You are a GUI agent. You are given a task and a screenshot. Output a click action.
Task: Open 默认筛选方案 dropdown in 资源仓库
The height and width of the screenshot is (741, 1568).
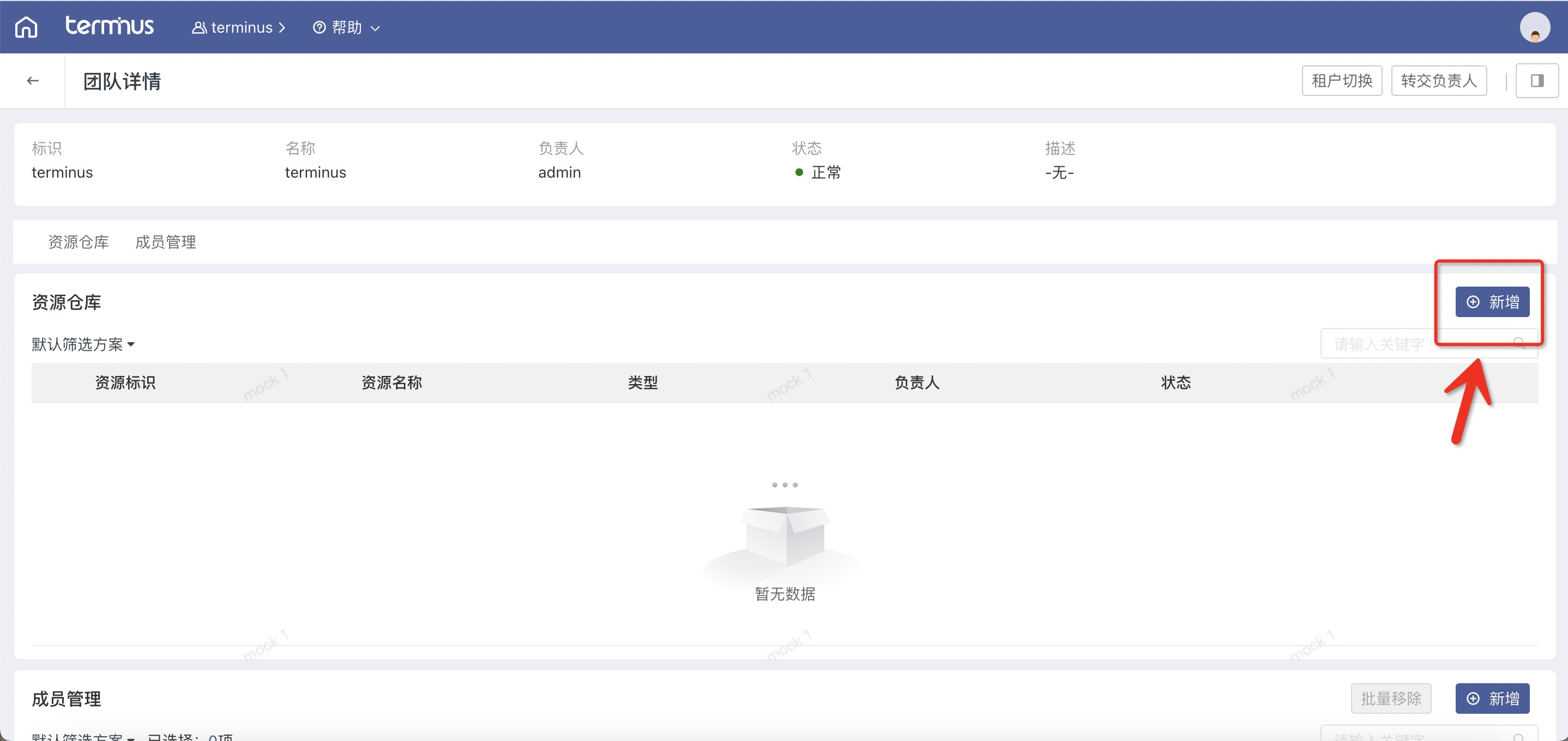(x=83, y=344)
